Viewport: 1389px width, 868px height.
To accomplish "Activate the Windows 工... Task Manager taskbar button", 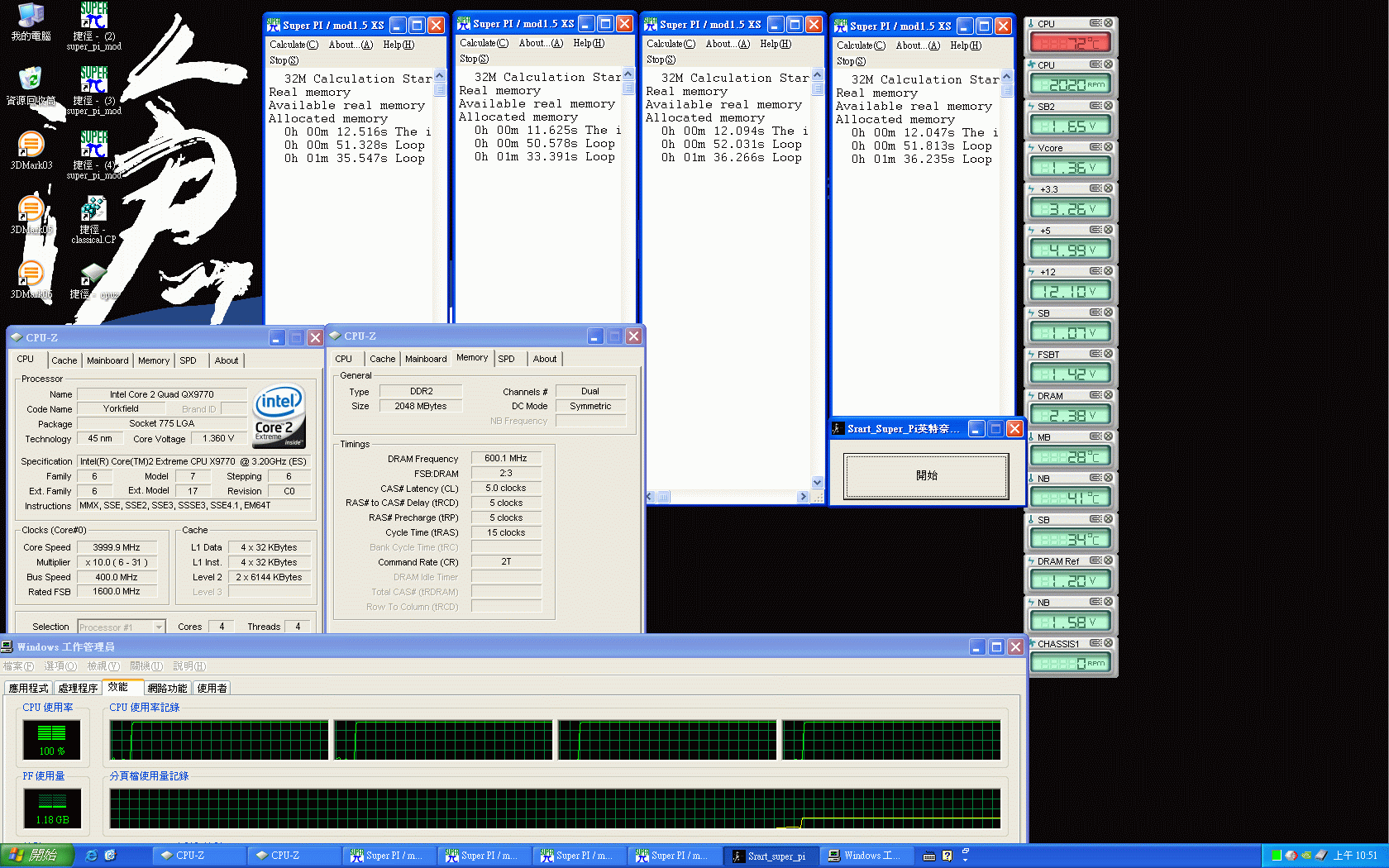I will coord(868,856).
